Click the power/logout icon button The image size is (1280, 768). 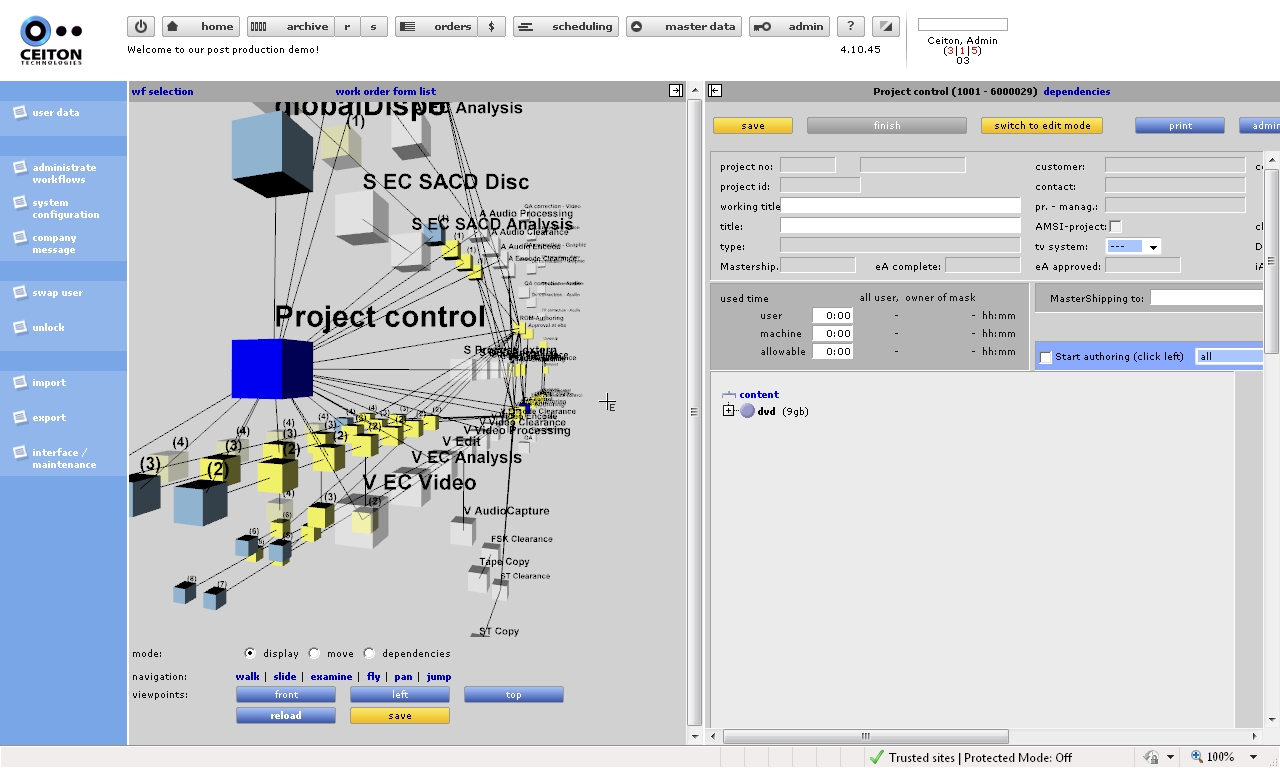click(x=141, y=27)
